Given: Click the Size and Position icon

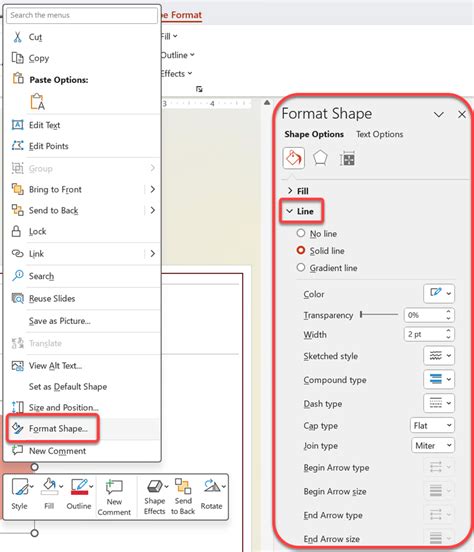Looking at the screenshot, I should [x=18, y=407].
